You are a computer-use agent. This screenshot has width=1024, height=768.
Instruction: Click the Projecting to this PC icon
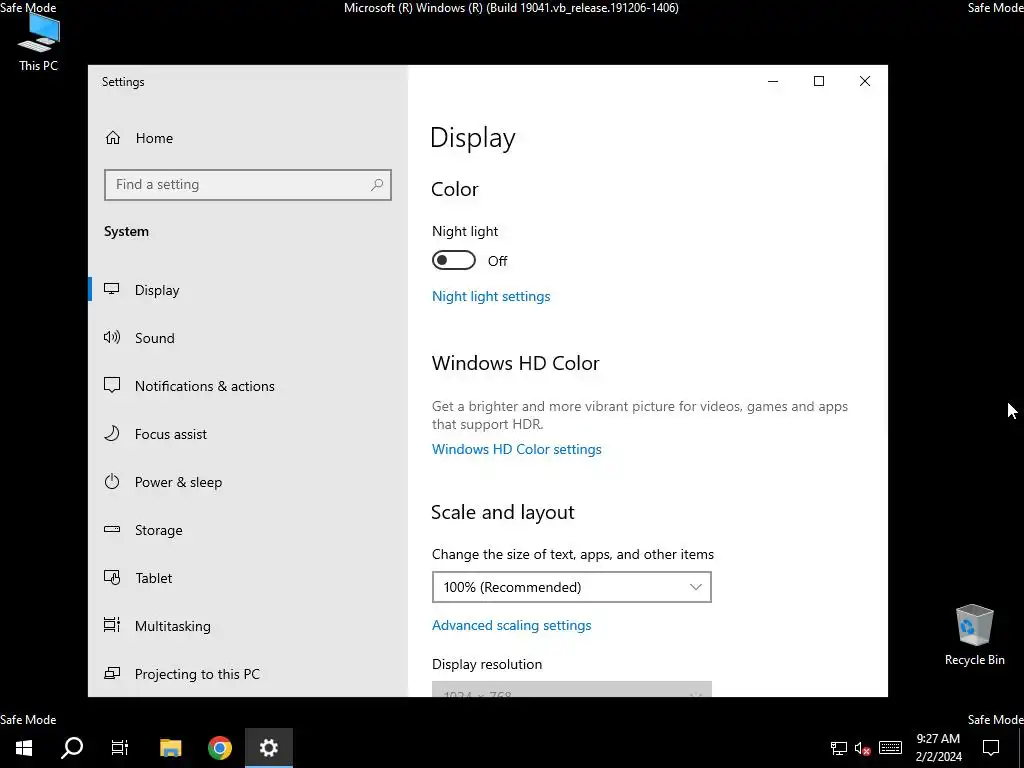(x=112, y=673)
